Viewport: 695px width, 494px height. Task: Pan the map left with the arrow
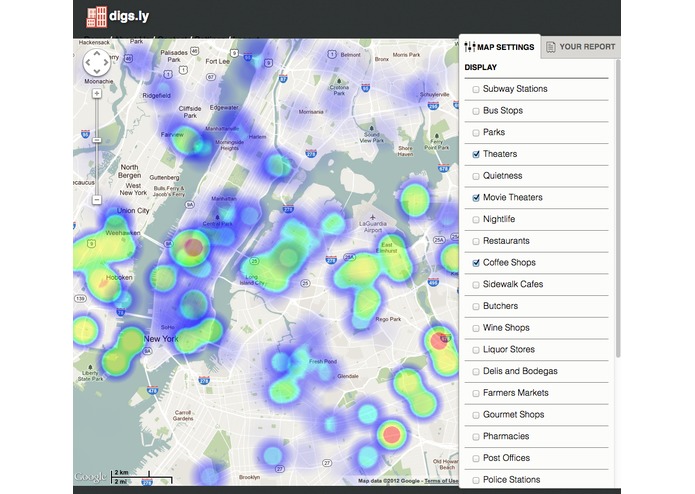click(x=88, y=62)
